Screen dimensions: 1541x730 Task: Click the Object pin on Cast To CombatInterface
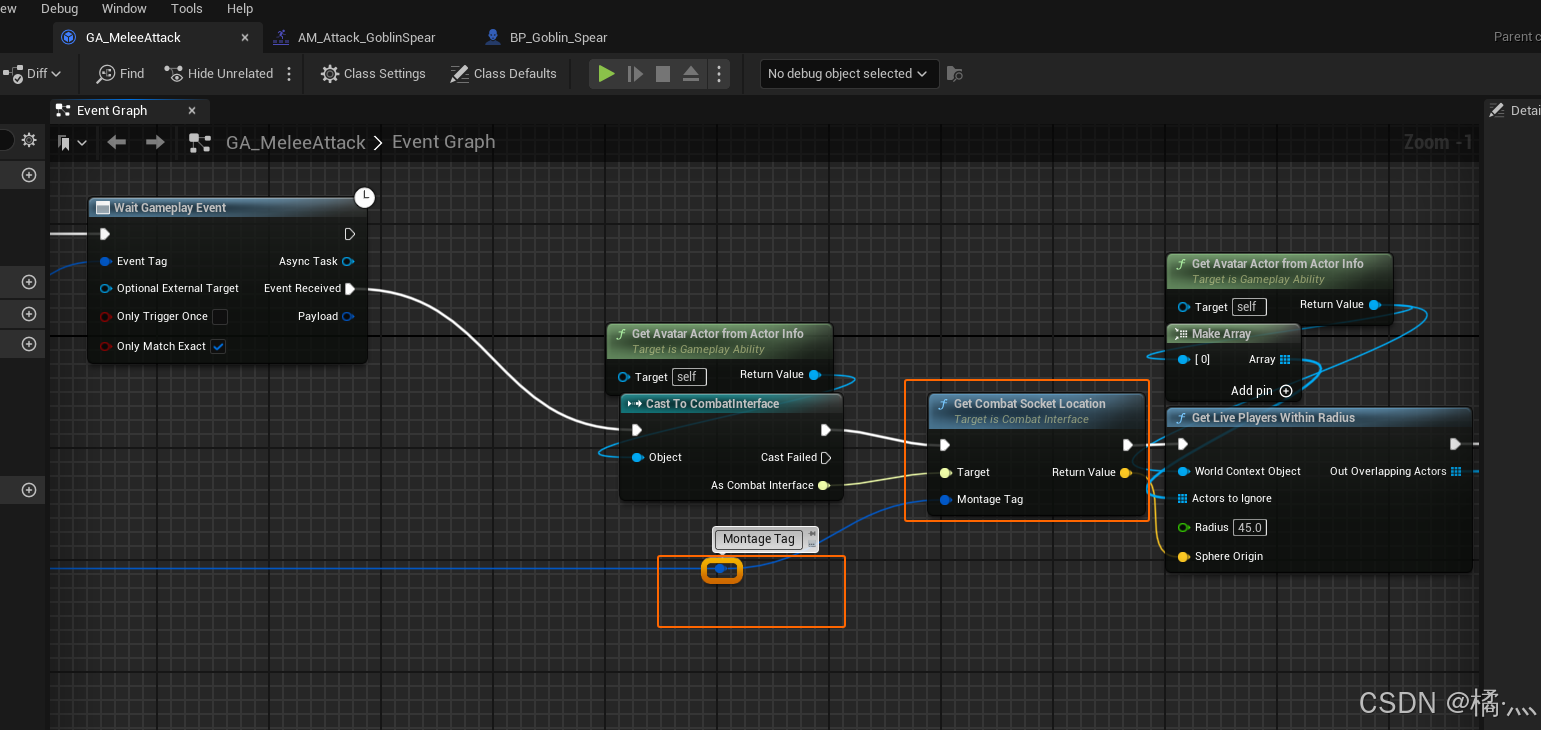[x=637, y=458]
